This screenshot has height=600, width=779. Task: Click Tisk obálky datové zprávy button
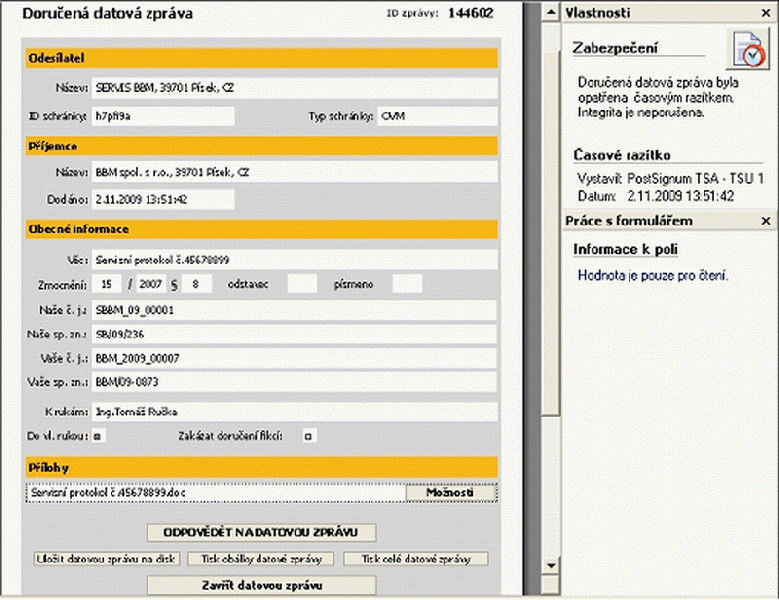pos(261,559)
